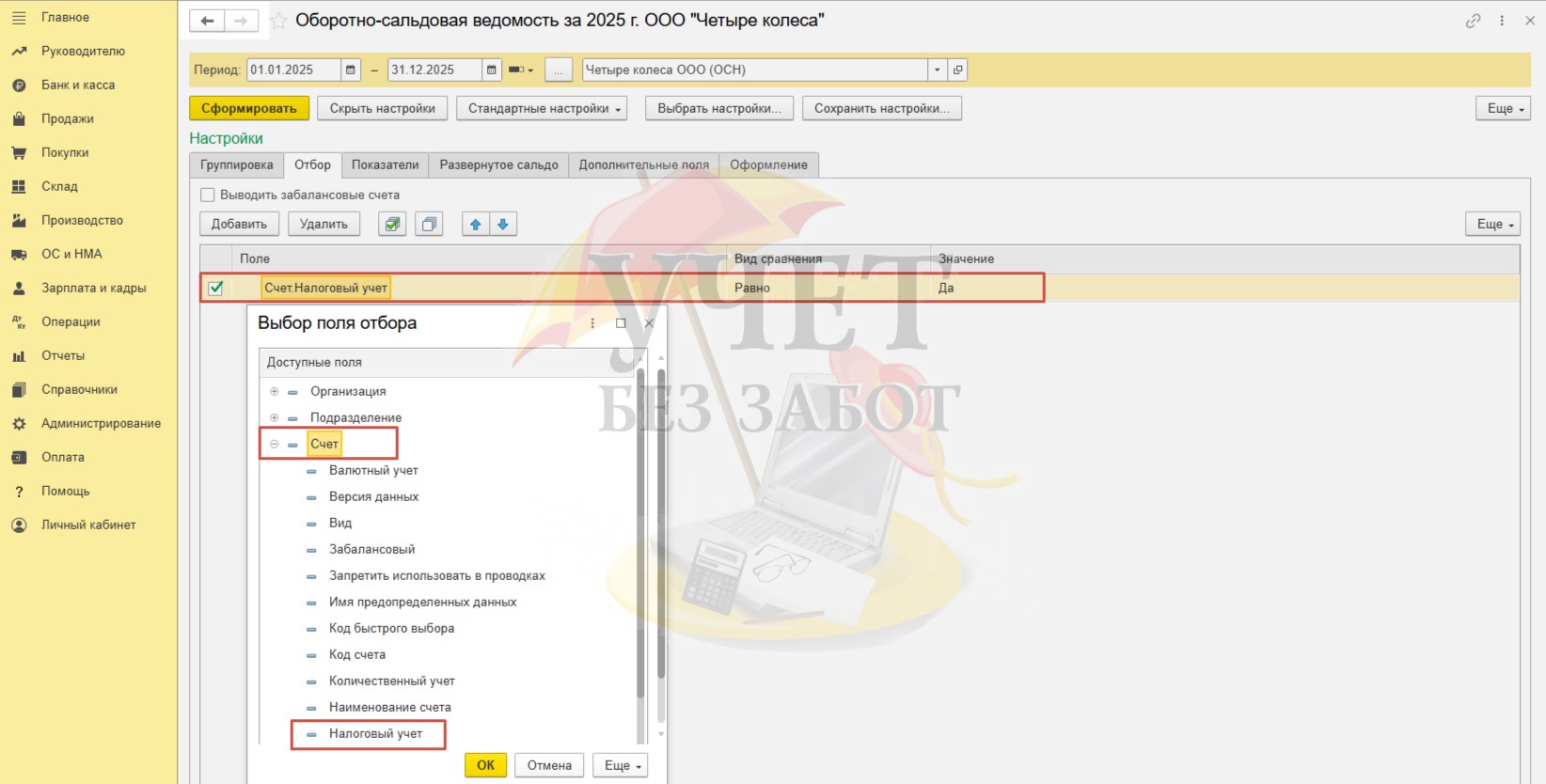
Task: Confirm field selection with OK button
Action: (x=485, y=765)
